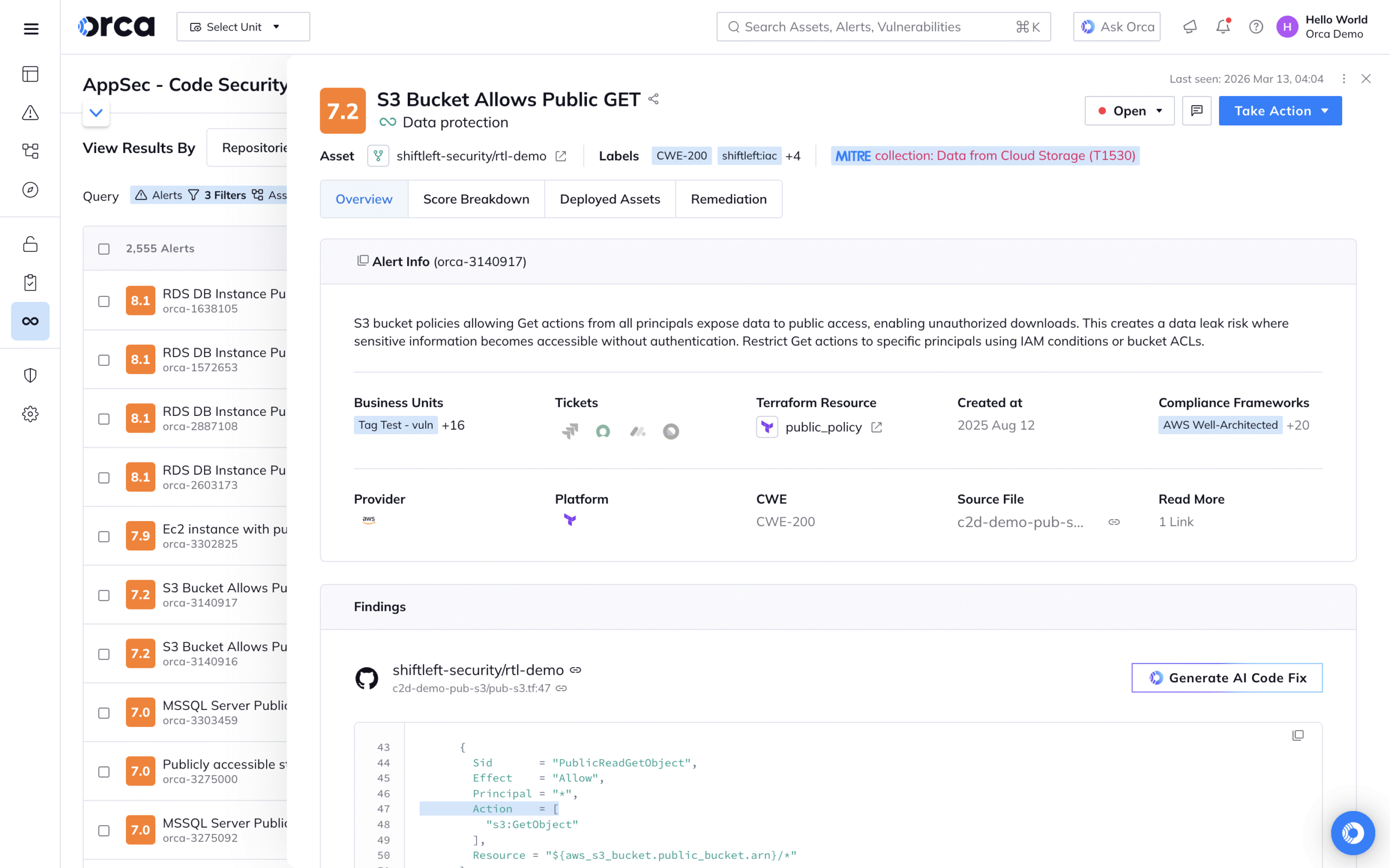Open the Select Unit dropdown
The image size is (1390, 868).
(243, 27)
